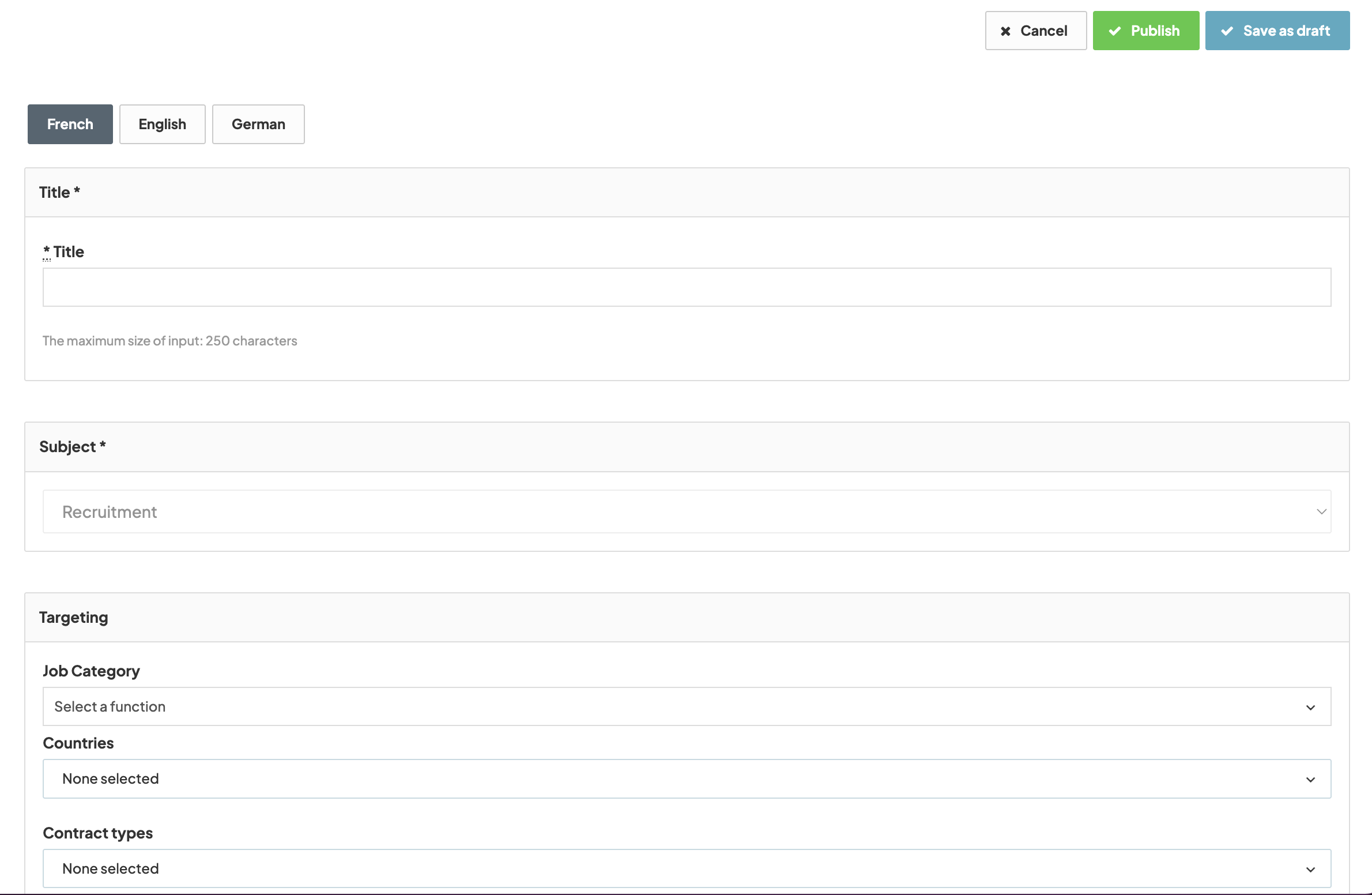Image resolution: width=1372 pixels, height=895 pixels.
Task: Switch to the German language tab
Action: pyautogui.click(x=258, y=124)
